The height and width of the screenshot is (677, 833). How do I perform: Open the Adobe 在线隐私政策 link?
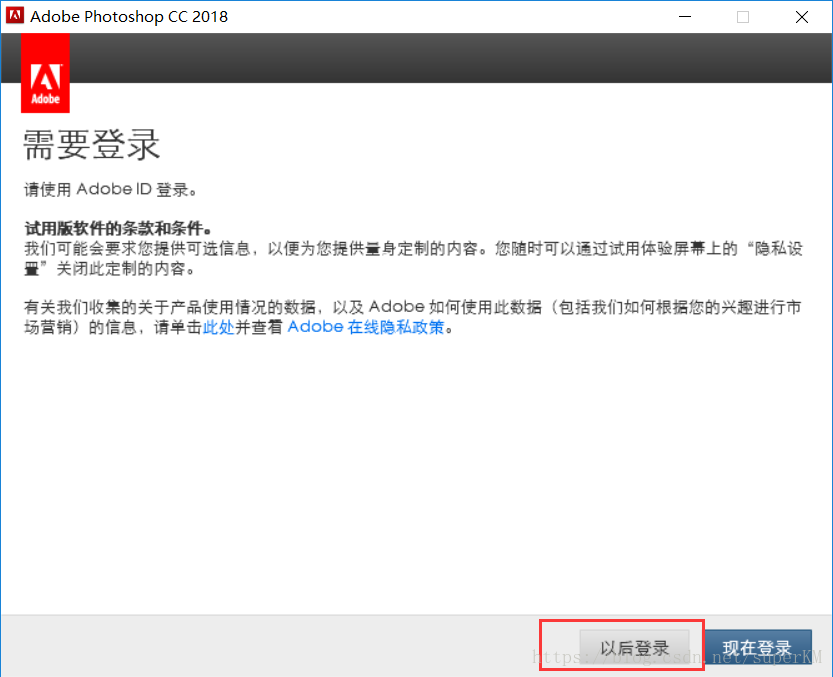pyautogui.click(x=366, y=327)
